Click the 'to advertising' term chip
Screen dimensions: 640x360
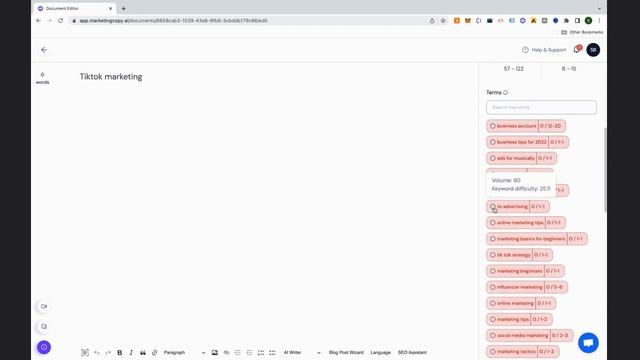(518, 207)
